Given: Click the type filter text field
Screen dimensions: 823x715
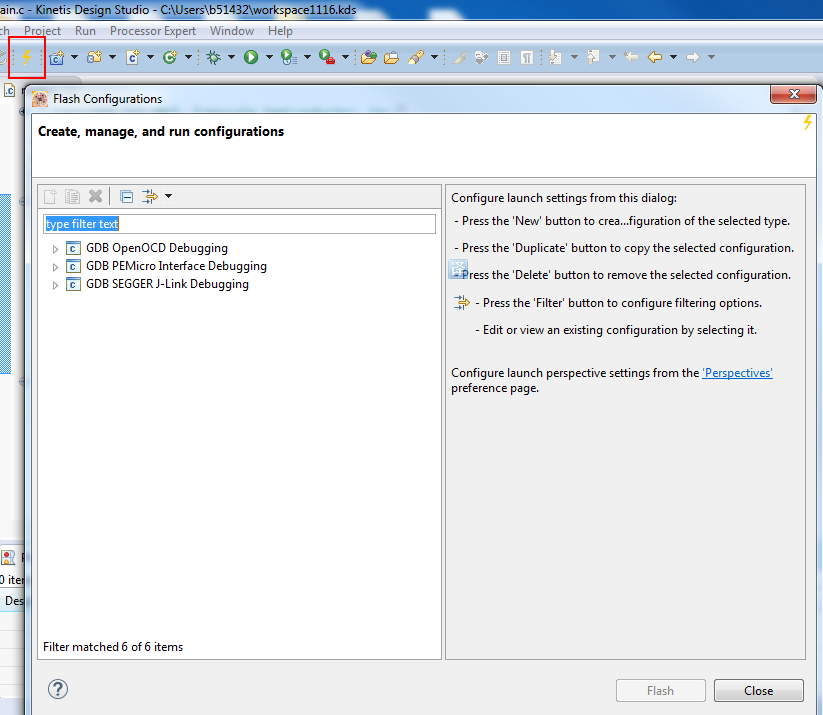Looking at the screenshot, I should 239,224.
